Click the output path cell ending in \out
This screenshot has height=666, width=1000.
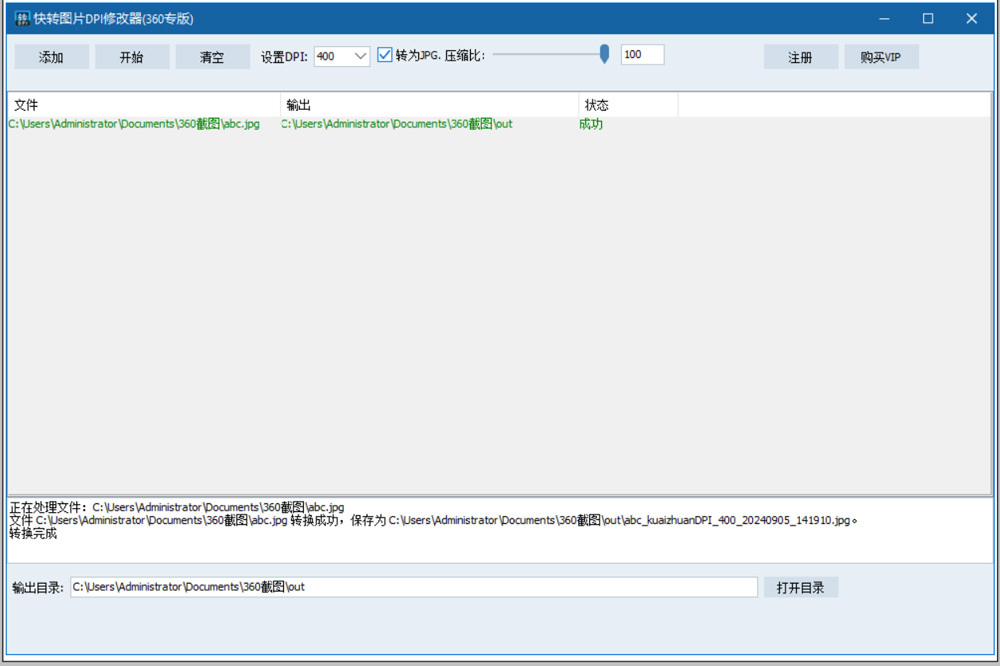point(397,124)
